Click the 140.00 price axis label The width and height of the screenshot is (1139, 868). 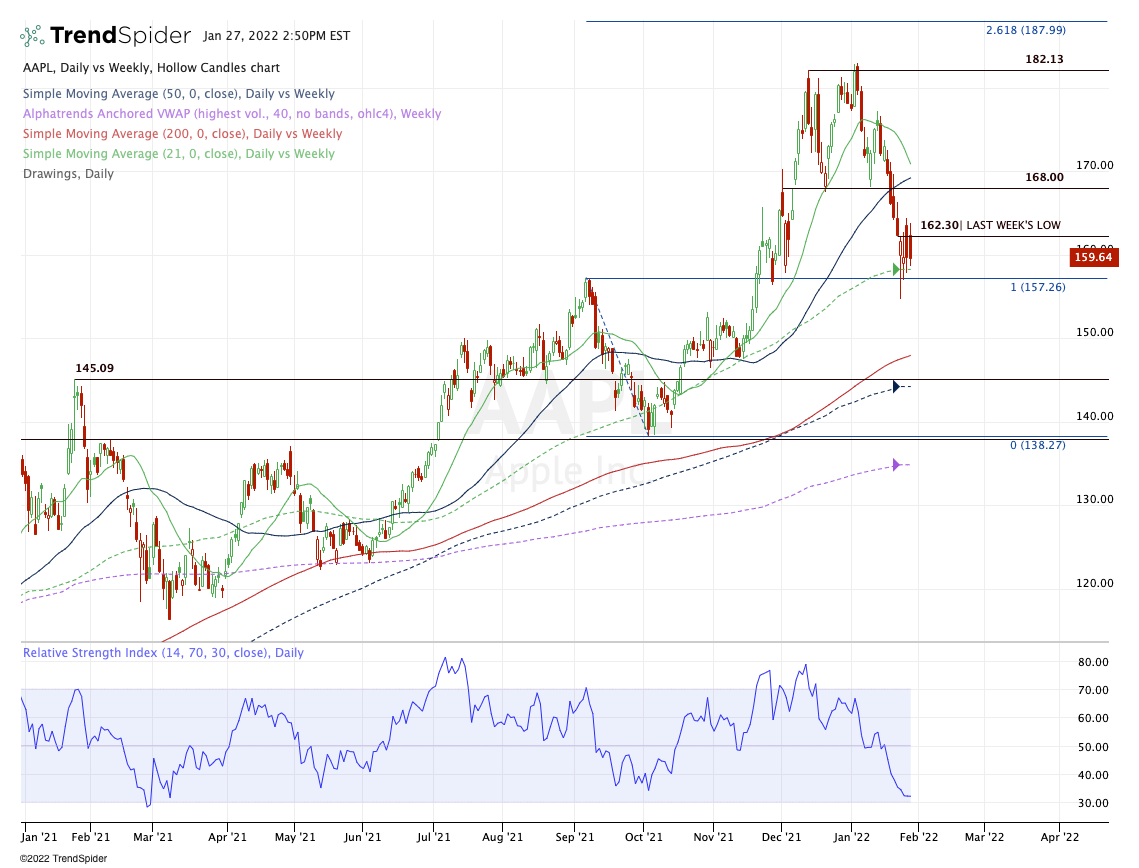[x=1095, y=416]
